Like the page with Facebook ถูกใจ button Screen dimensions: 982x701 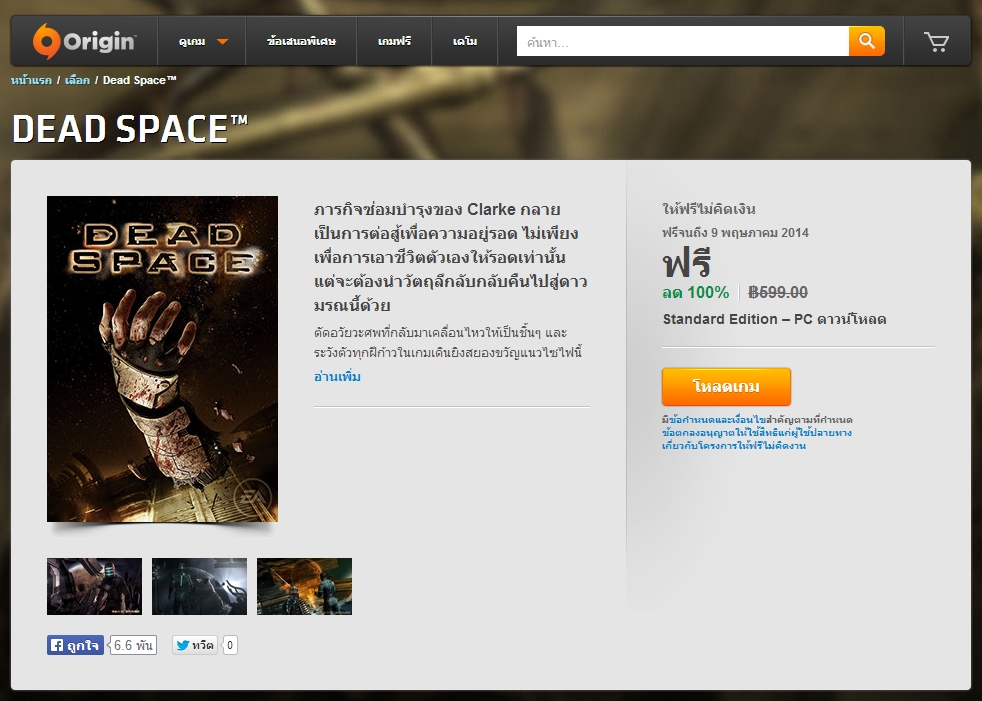pos(75,645)
